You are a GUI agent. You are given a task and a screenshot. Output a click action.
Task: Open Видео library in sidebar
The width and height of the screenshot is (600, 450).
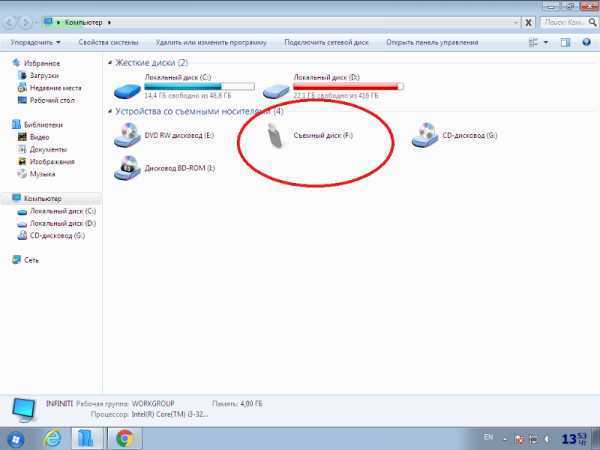(39, 137)
